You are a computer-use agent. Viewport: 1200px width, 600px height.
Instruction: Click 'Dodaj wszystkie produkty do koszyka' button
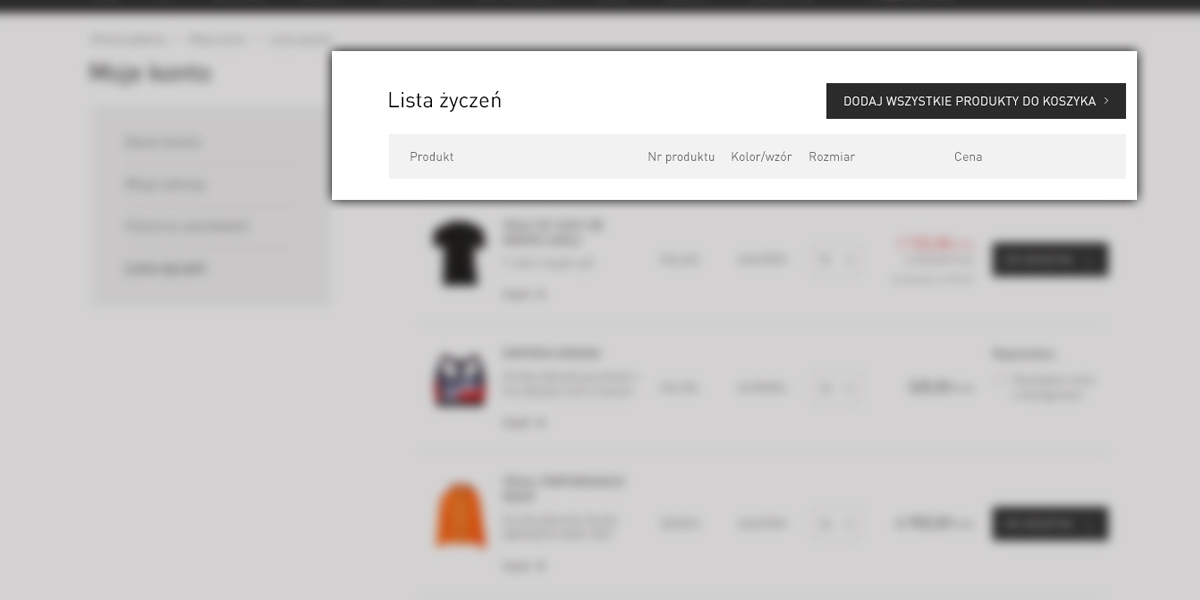[975, 101]
